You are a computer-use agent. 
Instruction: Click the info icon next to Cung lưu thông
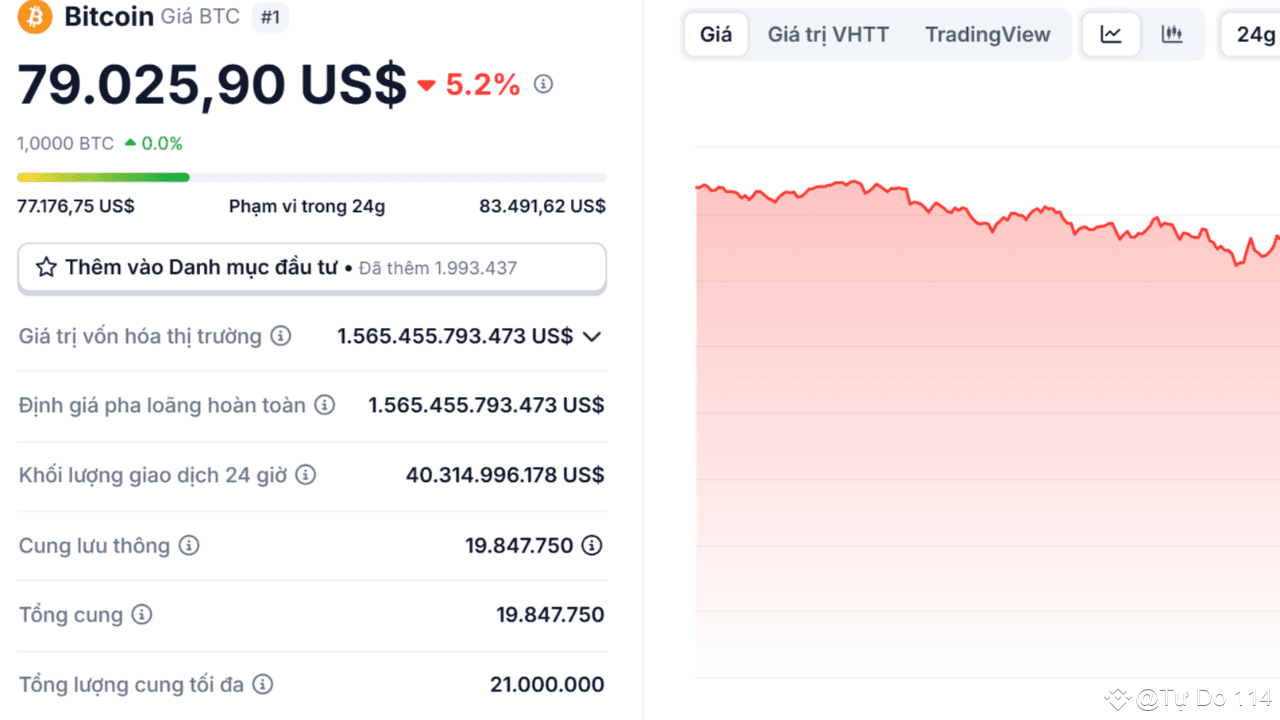(189, 545)
